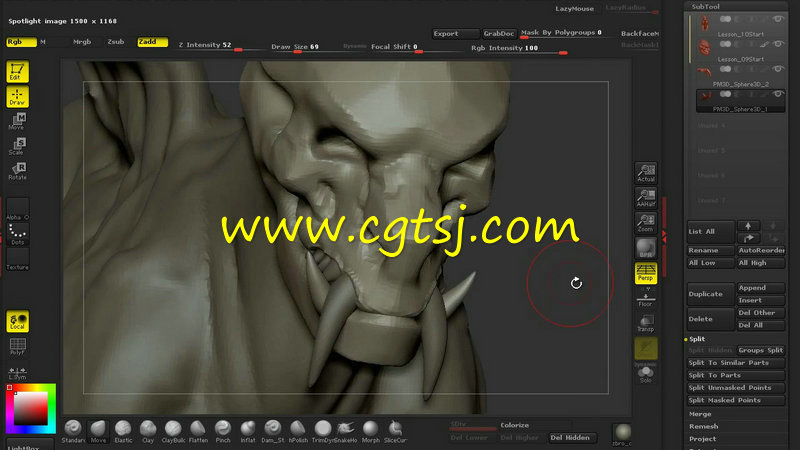Image resolution: width=800 pixels, height=450 pixels.
Task: Click the Edit mode button
Action: (x=17, y=71)
